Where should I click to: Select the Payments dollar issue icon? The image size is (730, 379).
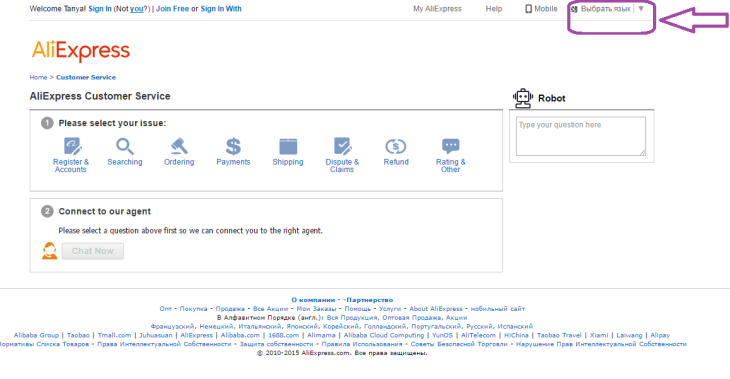tap(233, 146)
